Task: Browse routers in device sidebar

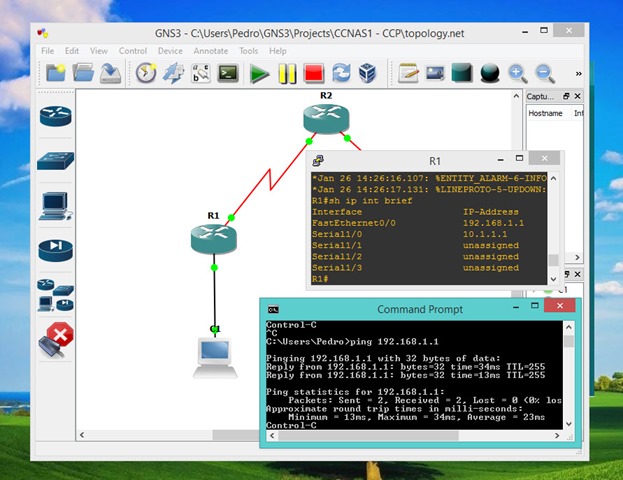Action: click(x=56, y=116)
